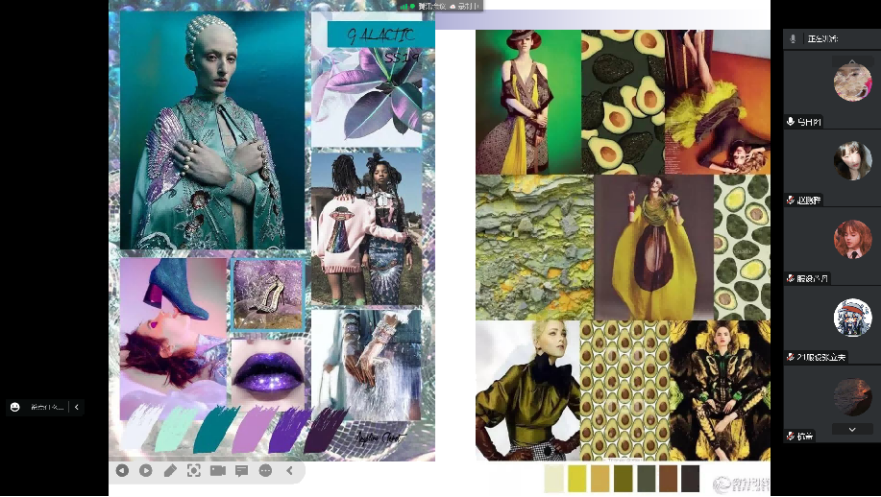Click the active mic icon of the first participant
The width and height of the screenshot is (881, 497).
click(791, 122)
